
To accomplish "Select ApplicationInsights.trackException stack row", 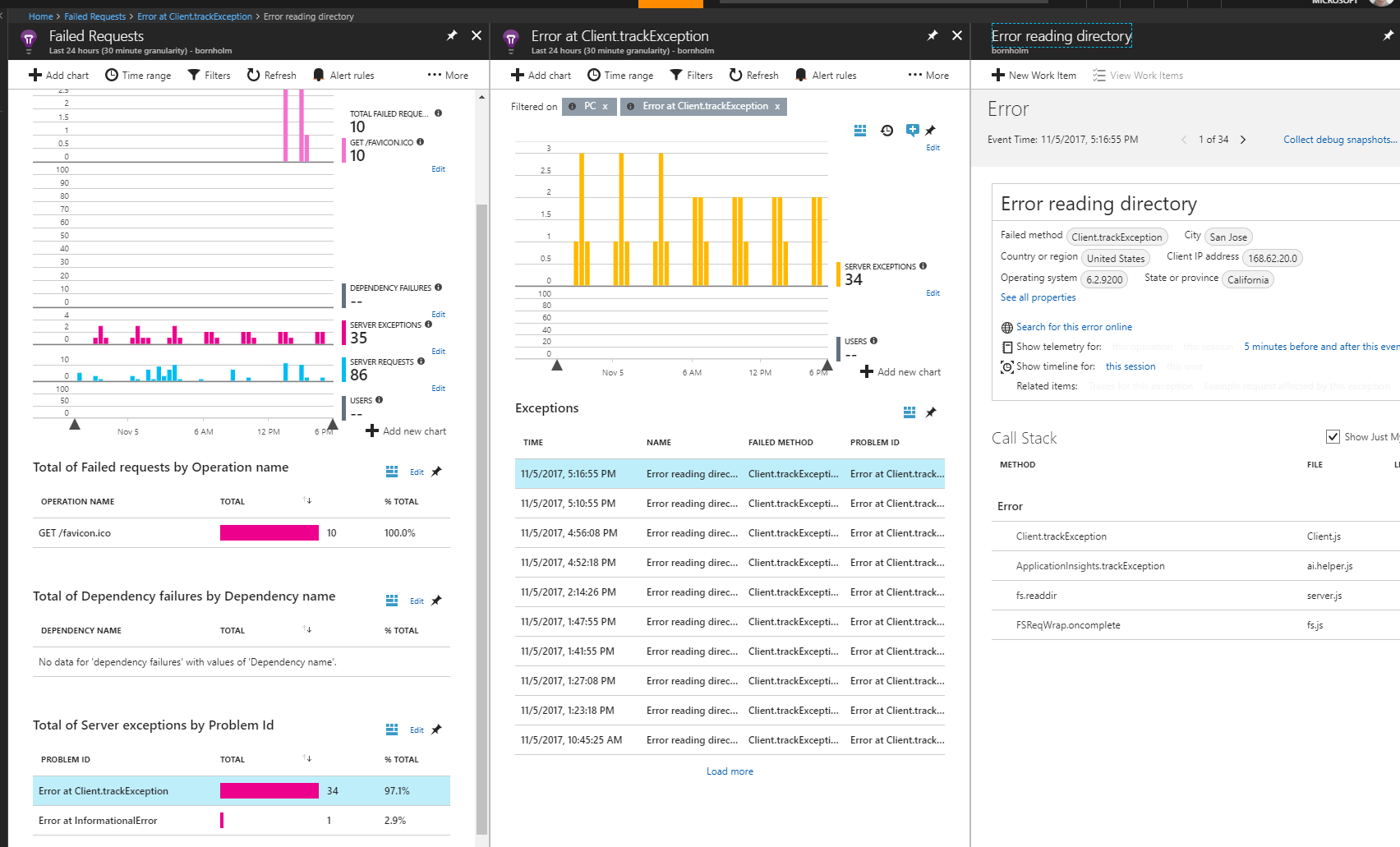I will click(1195, 566).
